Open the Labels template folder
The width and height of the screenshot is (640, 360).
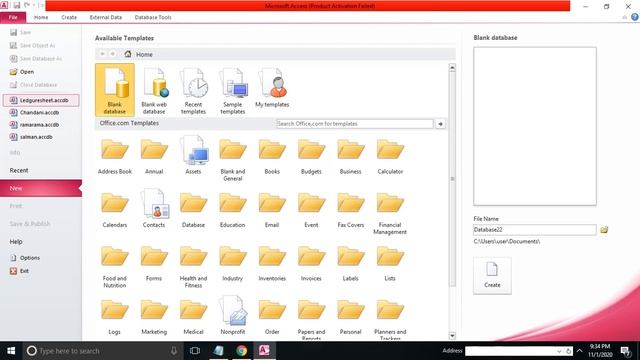[351, 263]
